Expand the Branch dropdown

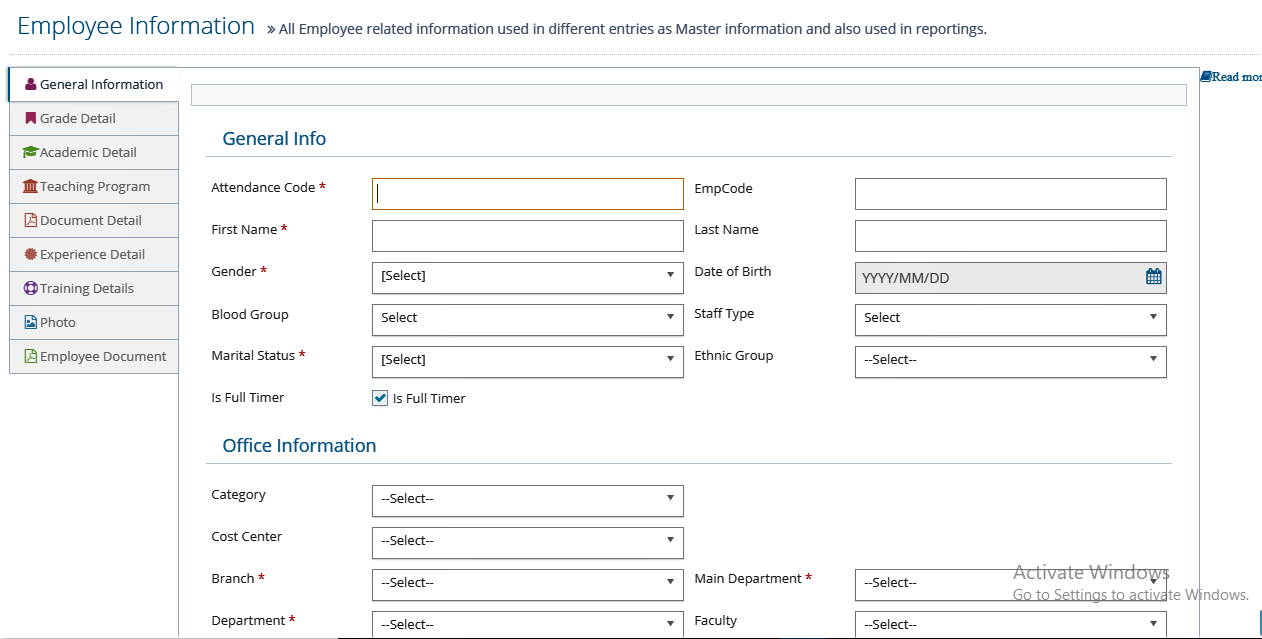point(528,585)
